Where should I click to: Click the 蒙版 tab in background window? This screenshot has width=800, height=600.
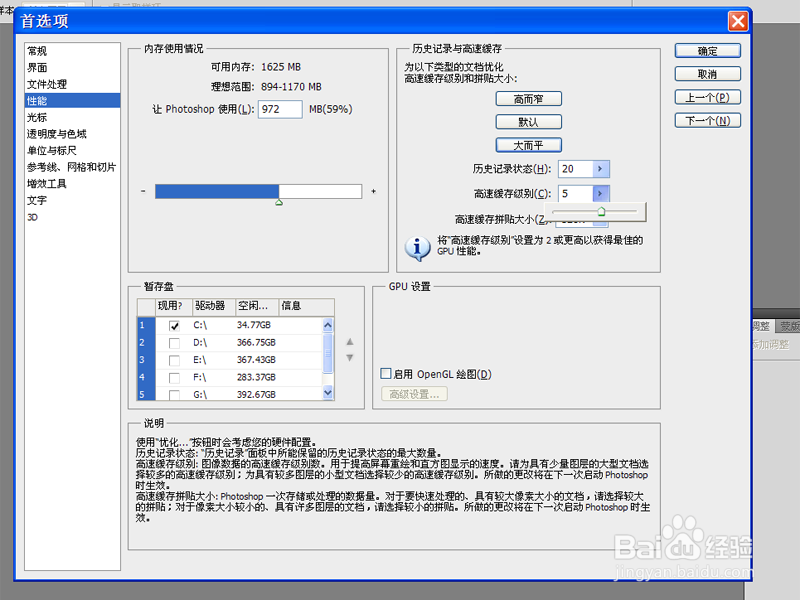click(x=789, y=326)
